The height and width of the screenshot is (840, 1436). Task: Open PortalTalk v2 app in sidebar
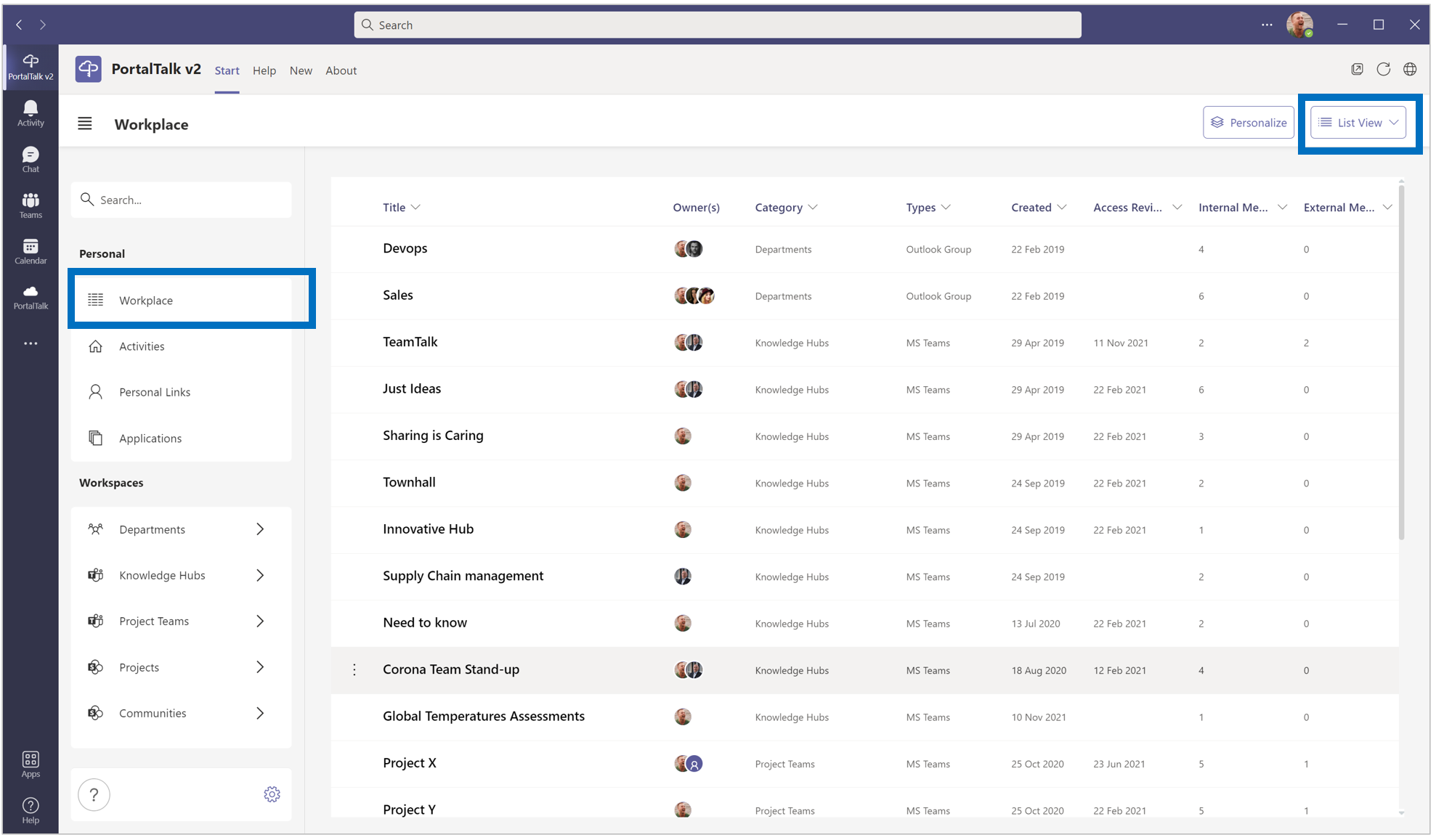[x=31, y=67]
